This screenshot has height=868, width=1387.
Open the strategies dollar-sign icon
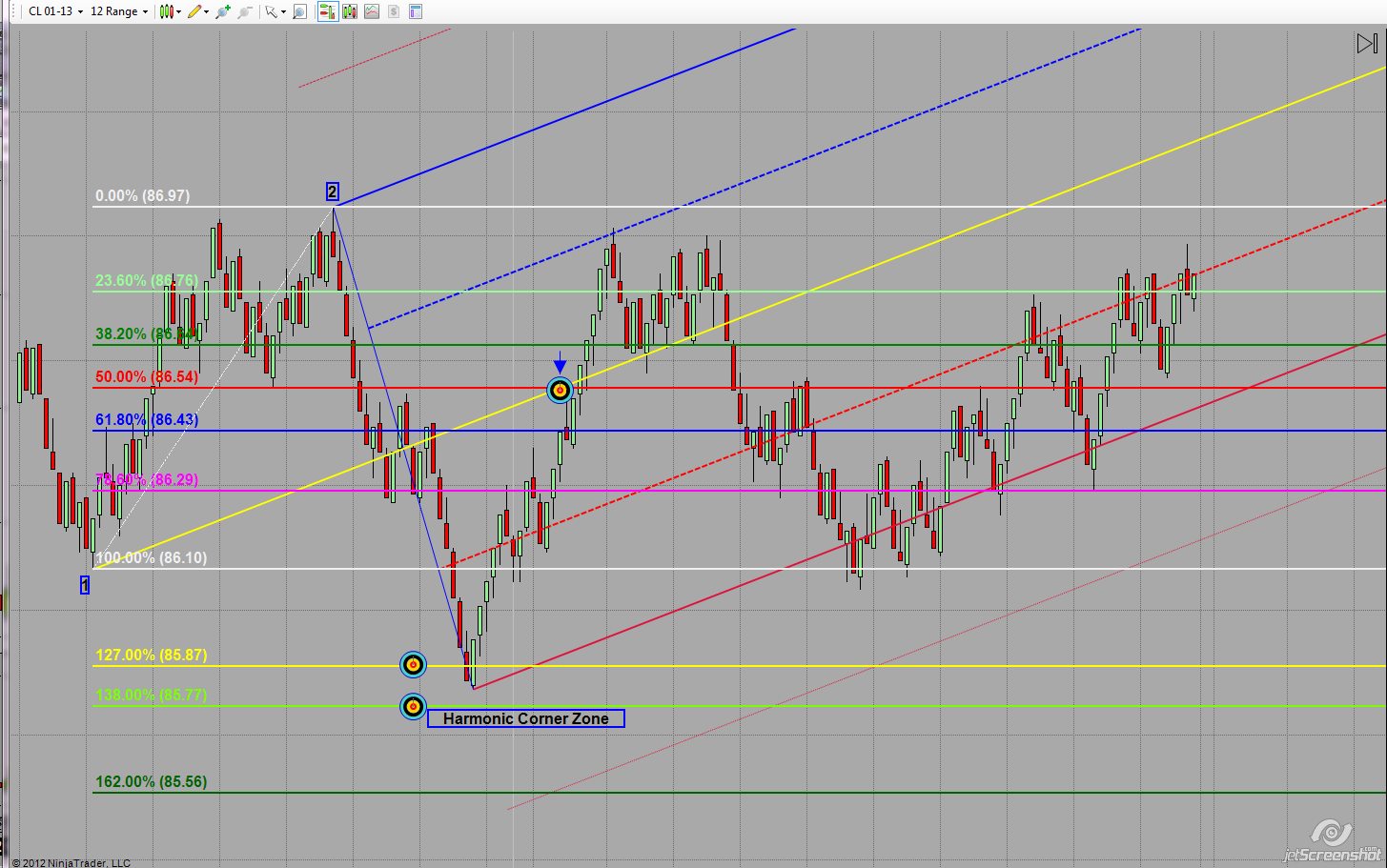[x=394, y=11]
